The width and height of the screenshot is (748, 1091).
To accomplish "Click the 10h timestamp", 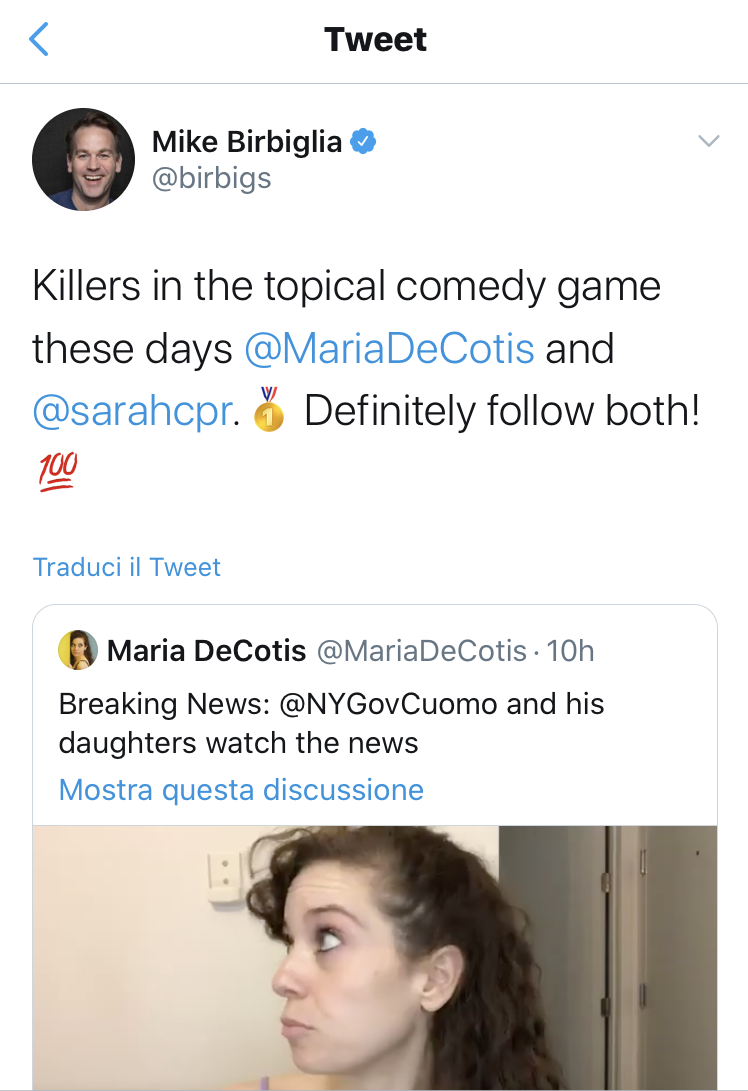I will [x=571, y=651].
